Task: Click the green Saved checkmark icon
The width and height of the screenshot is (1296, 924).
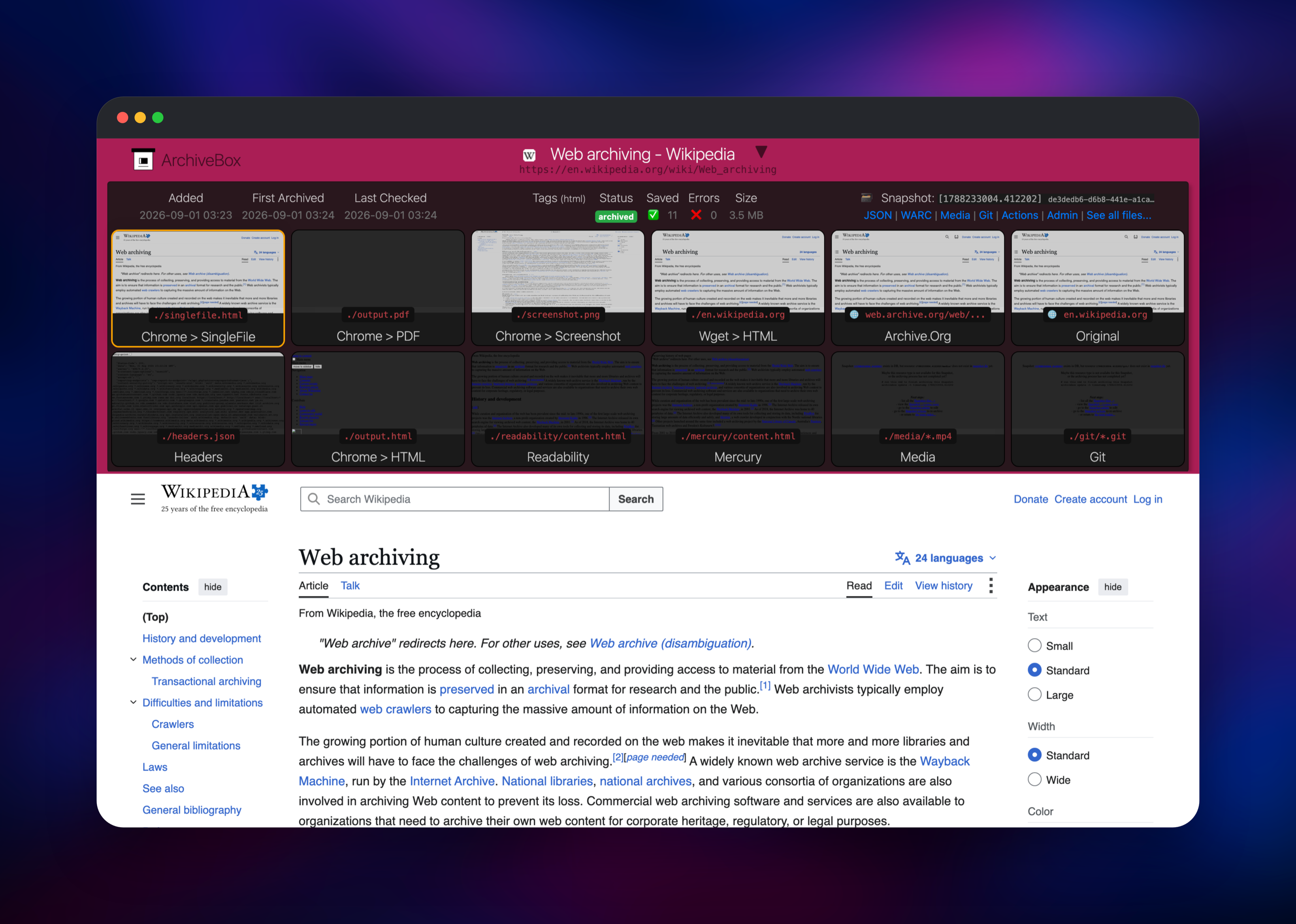Action: [653, 215]
